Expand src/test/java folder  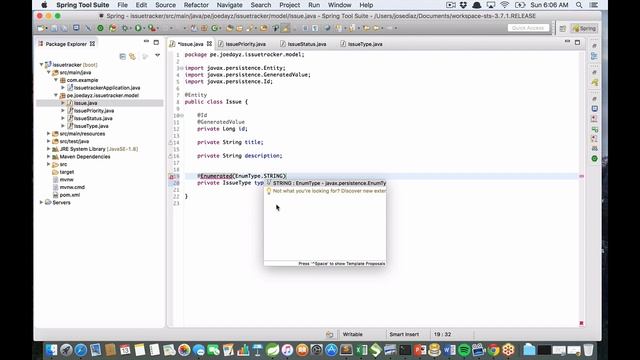coord(49,141)
